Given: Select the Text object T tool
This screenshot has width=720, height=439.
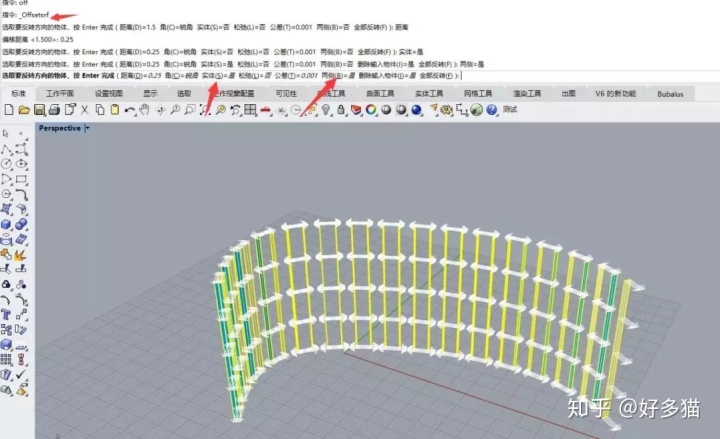Looking at the screenshot, I should click(x=6, y=315).
